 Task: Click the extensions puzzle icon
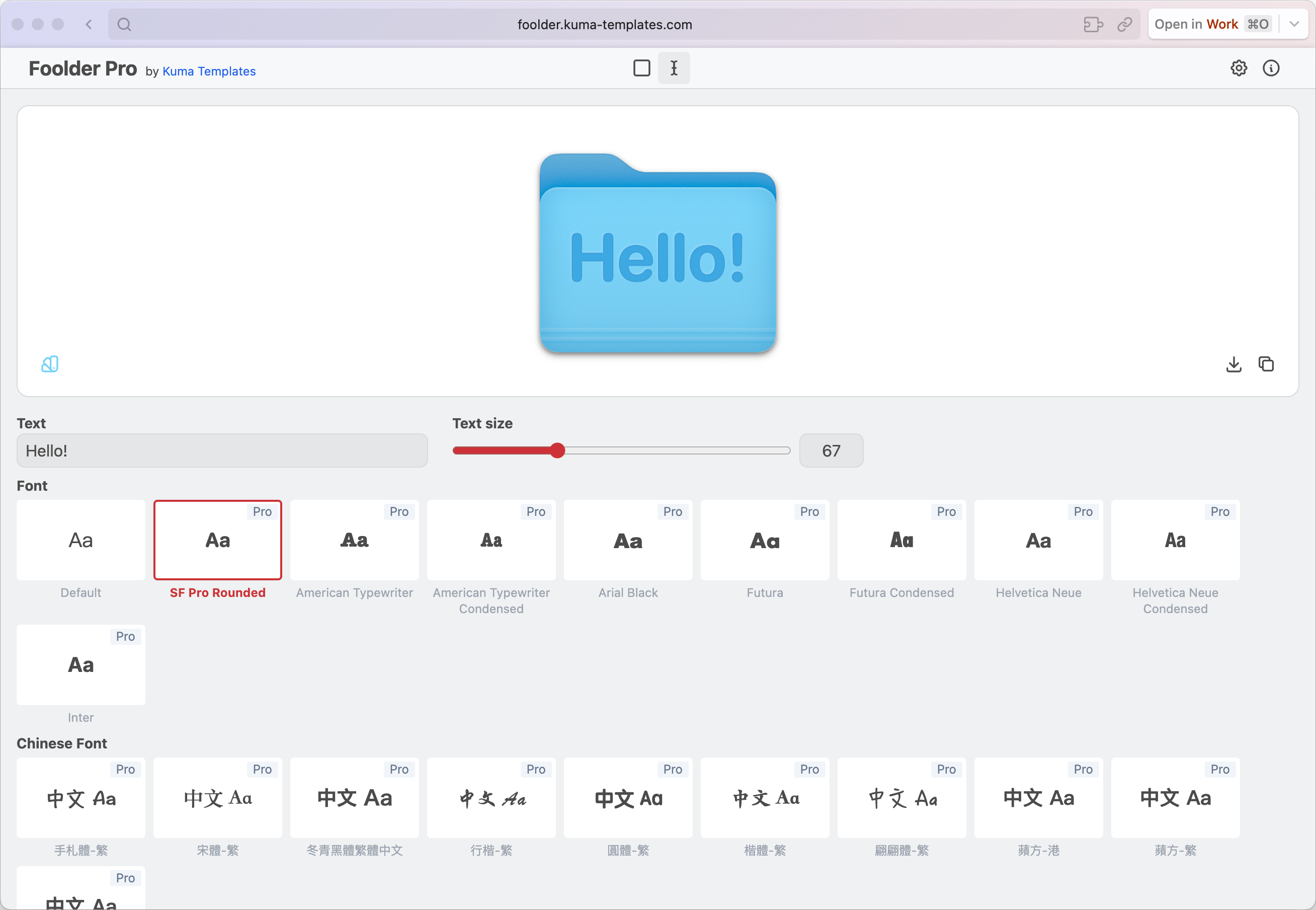click(1093, 25)
